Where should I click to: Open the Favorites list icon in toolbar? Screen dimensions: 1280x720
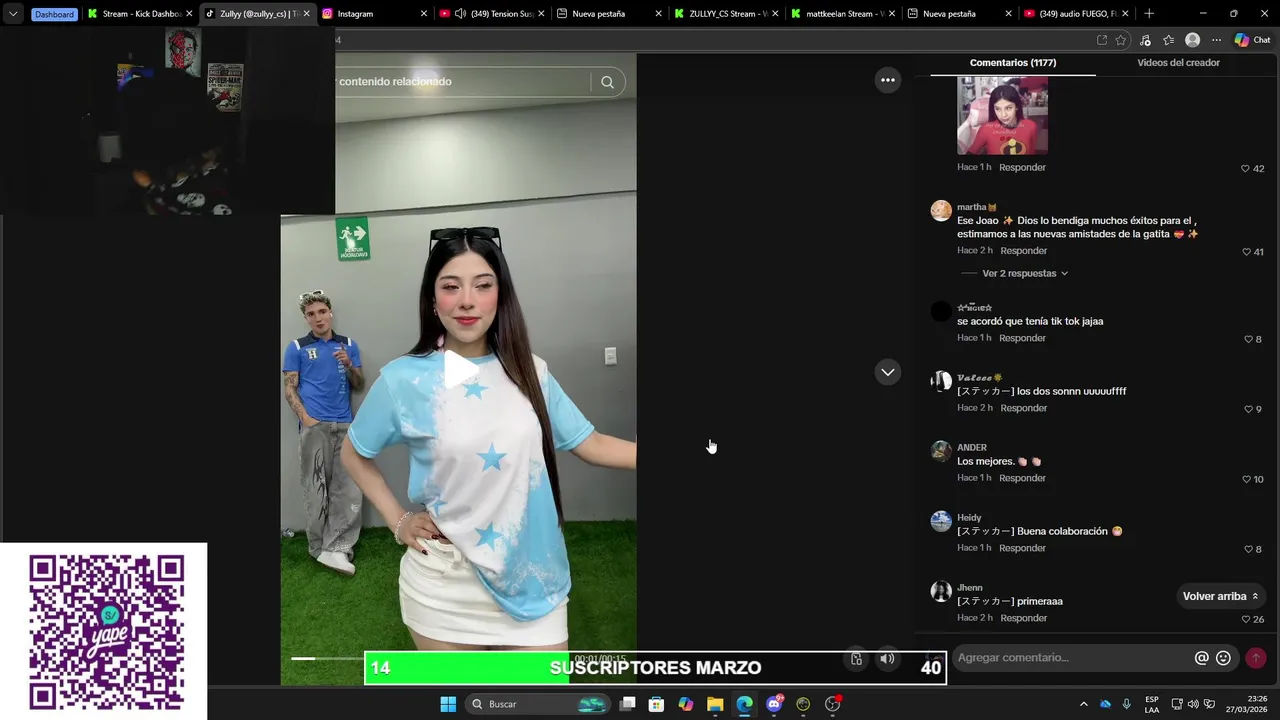1168,40
